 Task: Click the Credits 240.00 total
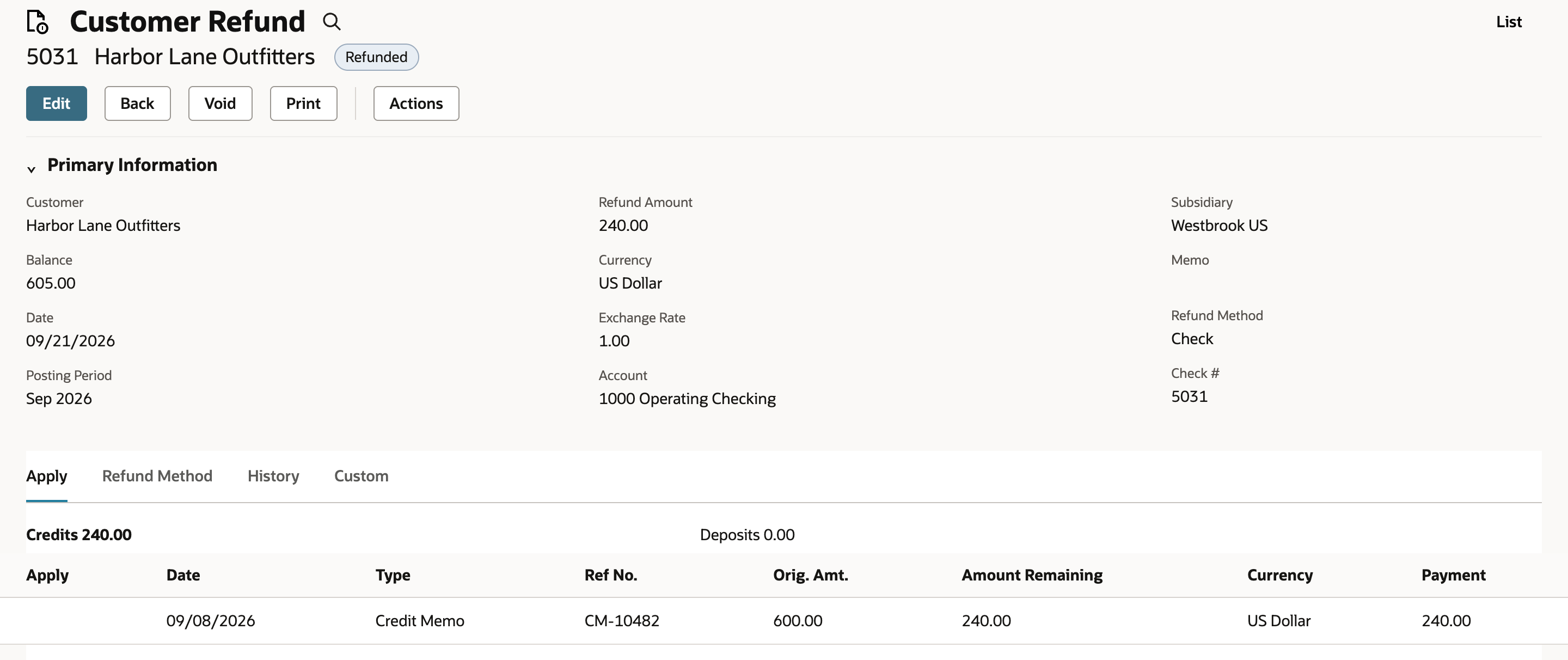pyautogui.click(x=78, y=535)
